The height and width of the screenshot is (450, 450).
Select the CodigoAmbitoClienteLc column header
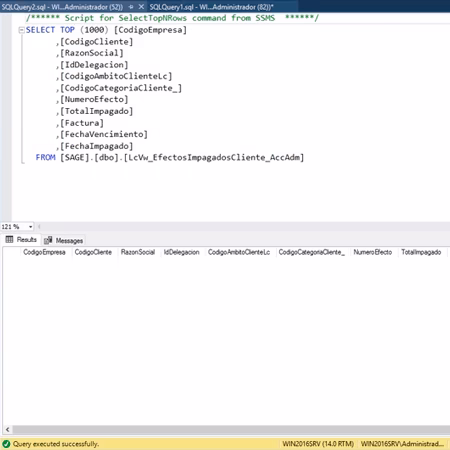click(x=239, y=252)
